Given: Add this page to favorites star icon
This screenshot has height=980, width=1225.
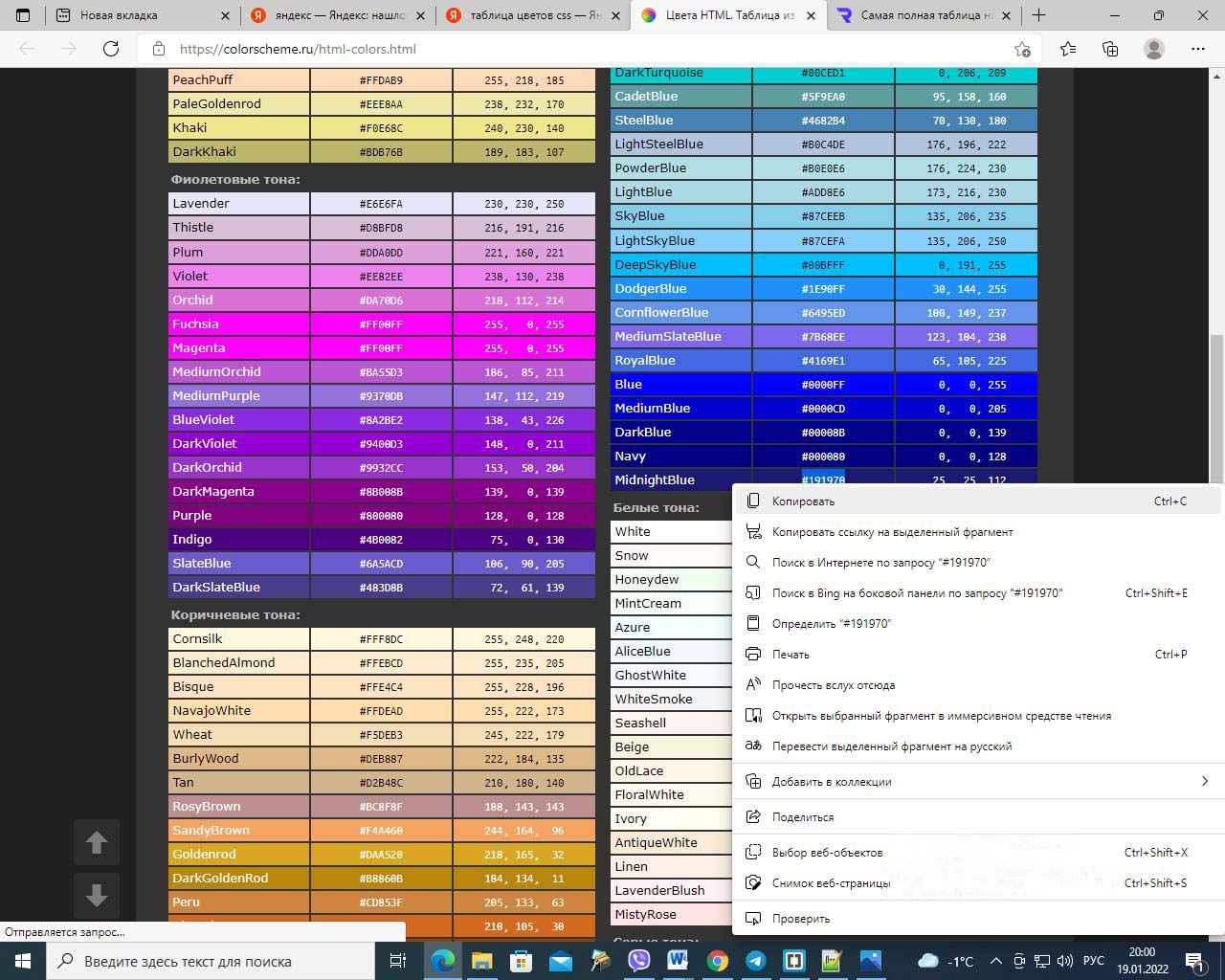Looking at the screenshot, I should click(x=1022, y=49).
